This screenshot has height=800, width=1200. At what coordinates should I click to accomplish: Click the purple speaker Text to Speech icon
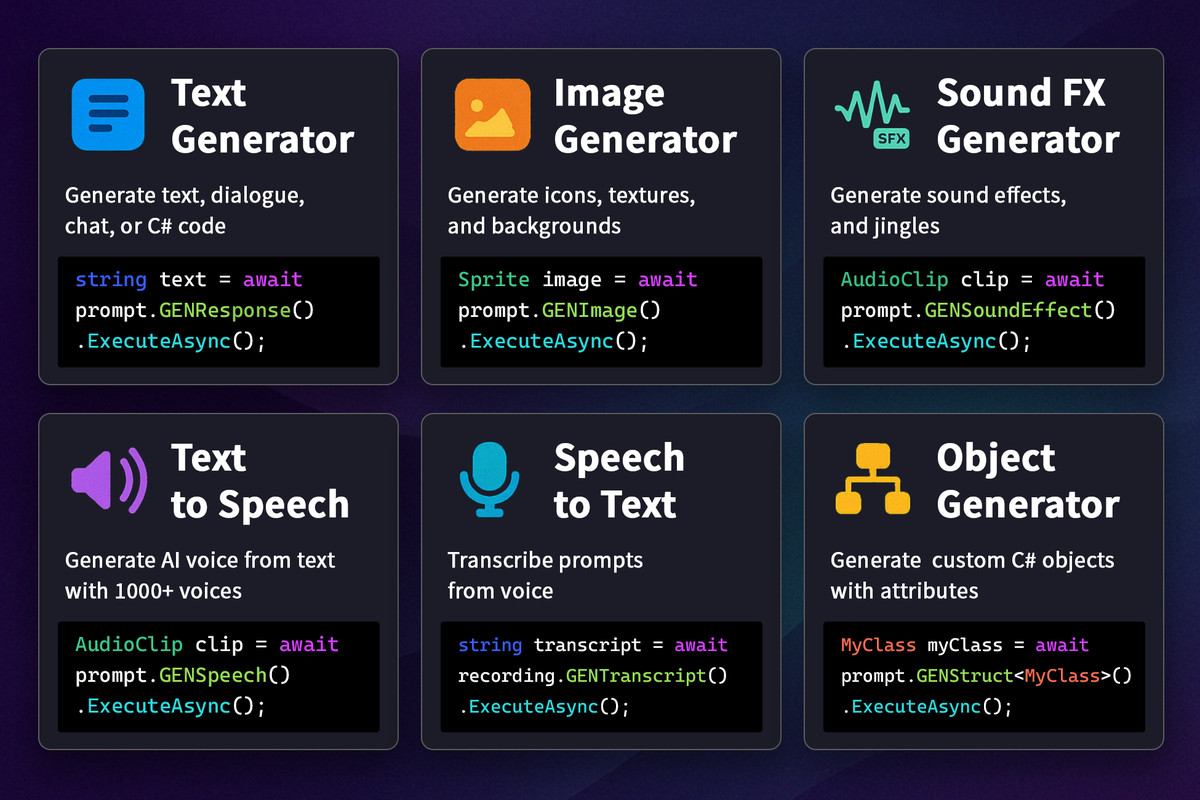tap(109, 480)
